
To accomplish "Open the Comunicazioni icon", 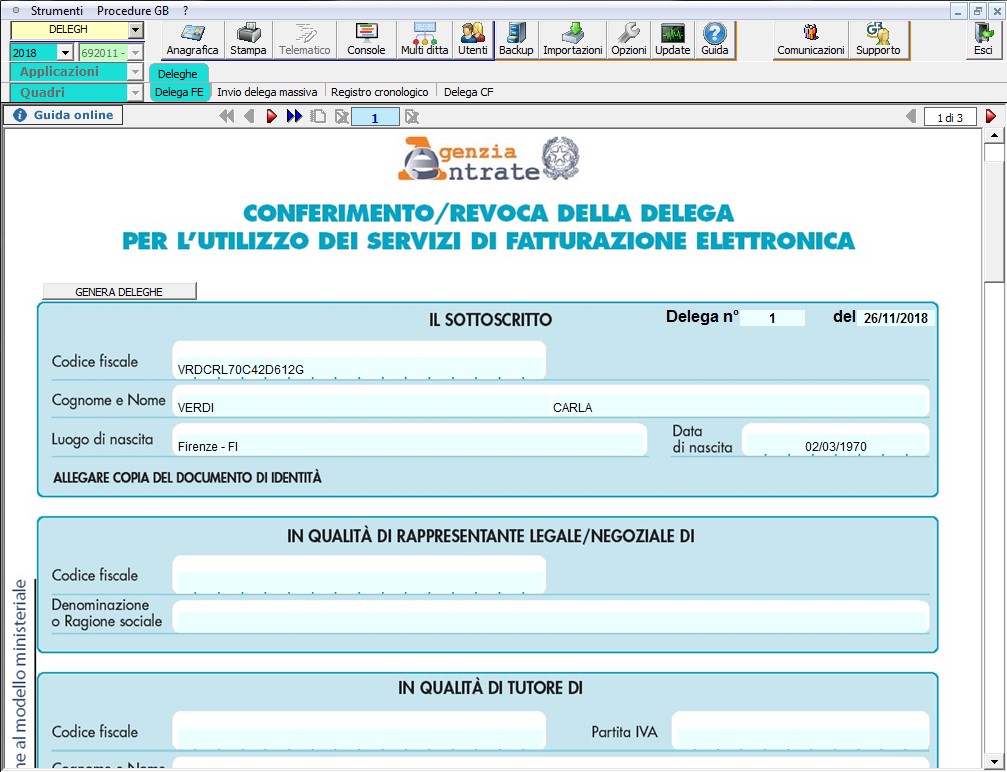I will (x=810, y=40).
